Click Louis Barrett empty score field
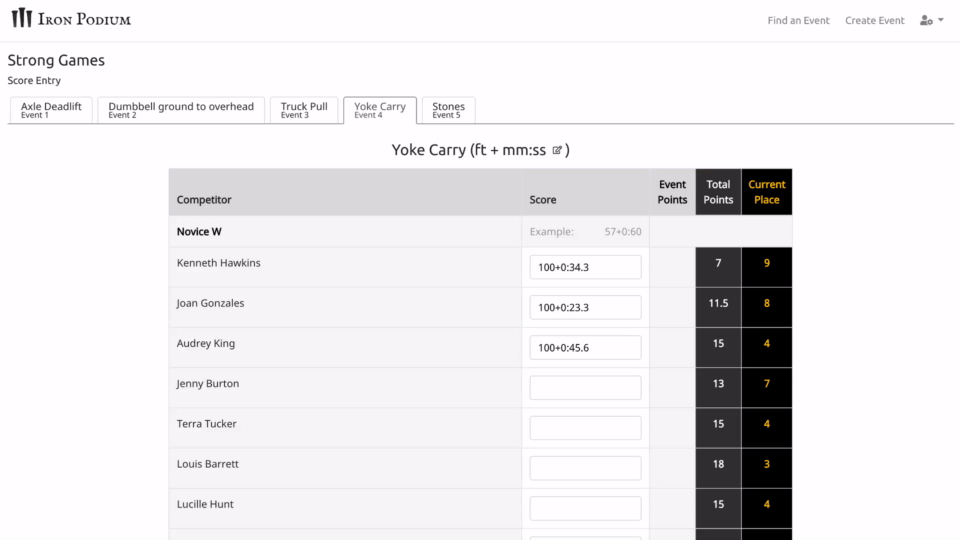960x540 pixels. (585, 468)
